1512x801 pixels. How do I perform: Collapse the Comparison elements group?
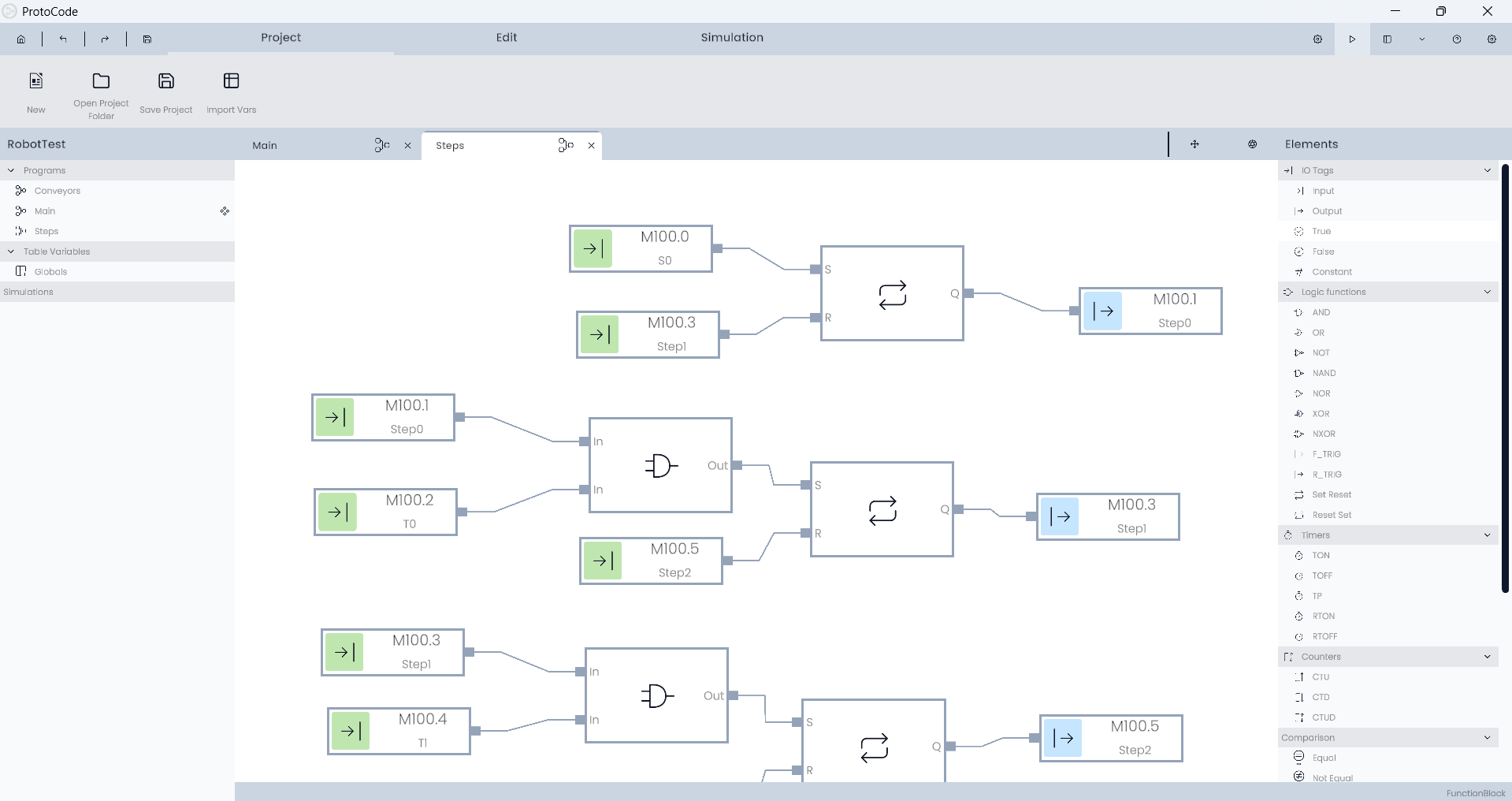[x=1487, y=738]
